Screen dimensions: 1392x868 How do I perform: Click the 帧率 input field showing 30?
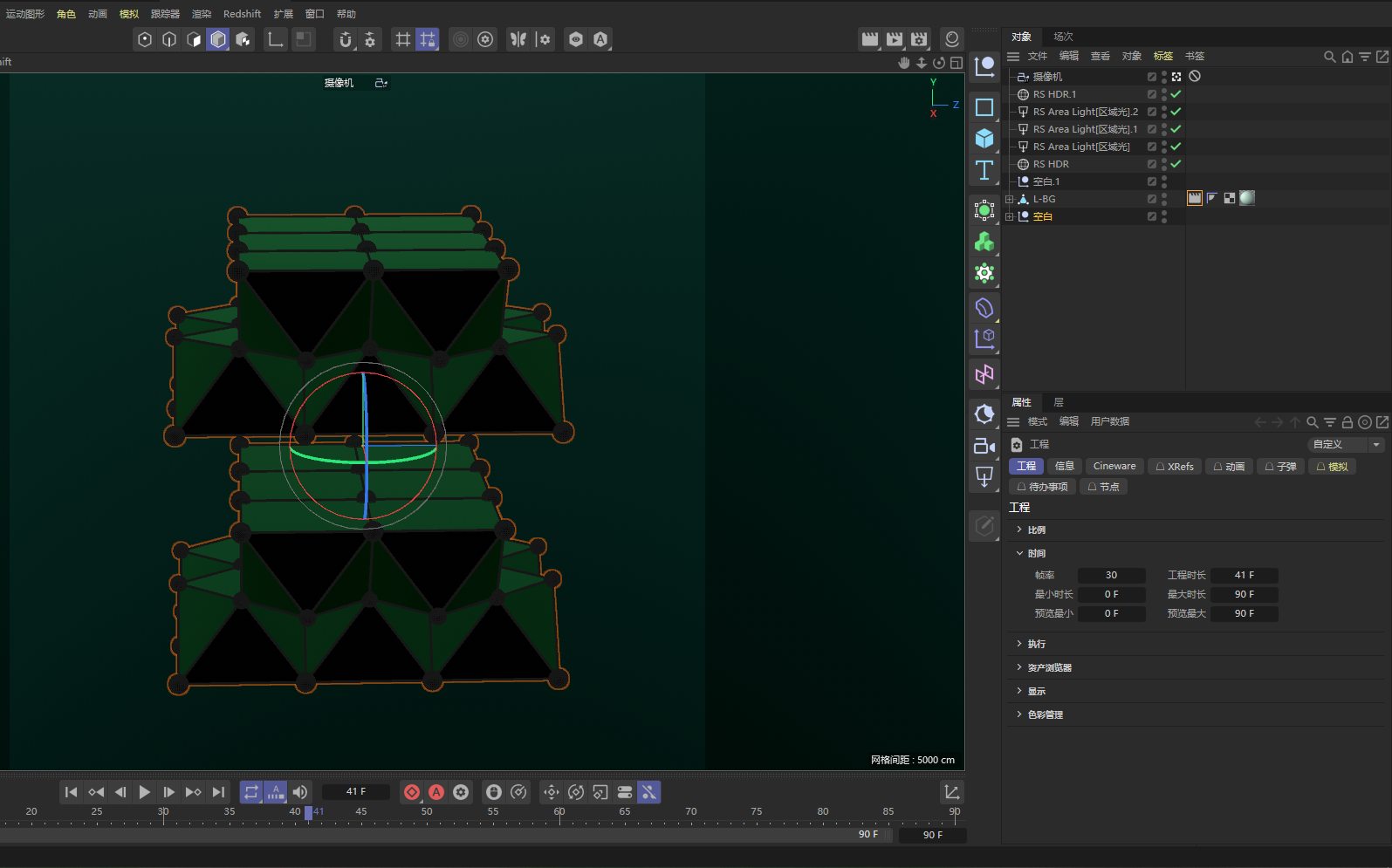tap(1111, 576)
